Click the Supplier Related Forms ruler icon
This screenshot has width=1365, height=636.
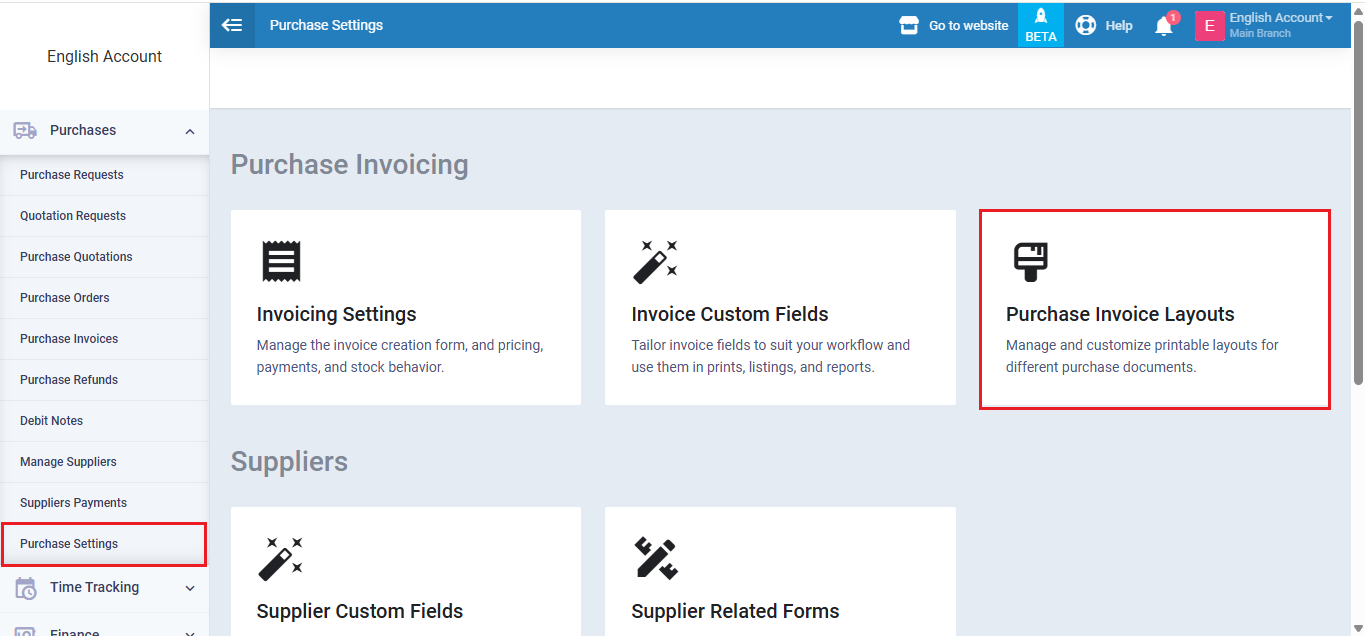(656, 558)
